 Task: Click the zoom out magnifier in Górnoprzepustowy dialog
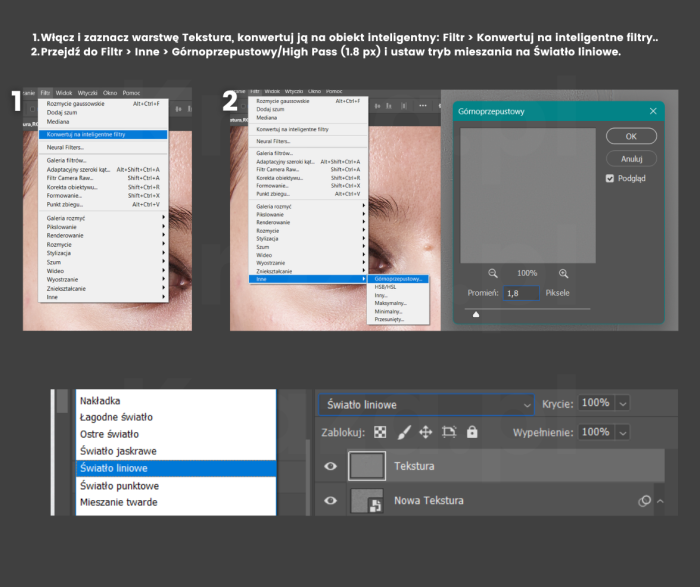click(493, 273)
